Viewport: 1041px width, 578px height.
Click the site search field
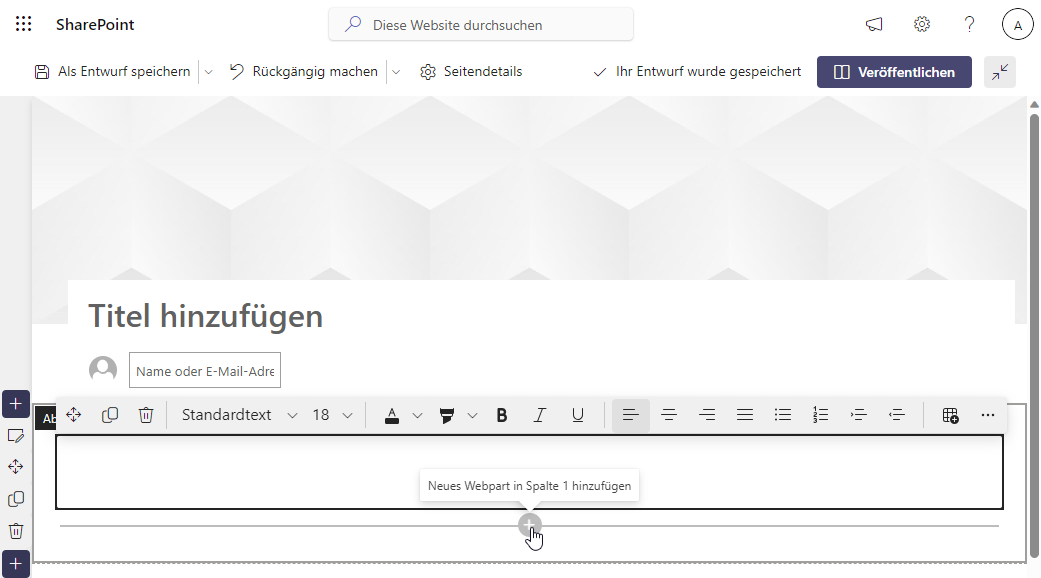[481, 25]
